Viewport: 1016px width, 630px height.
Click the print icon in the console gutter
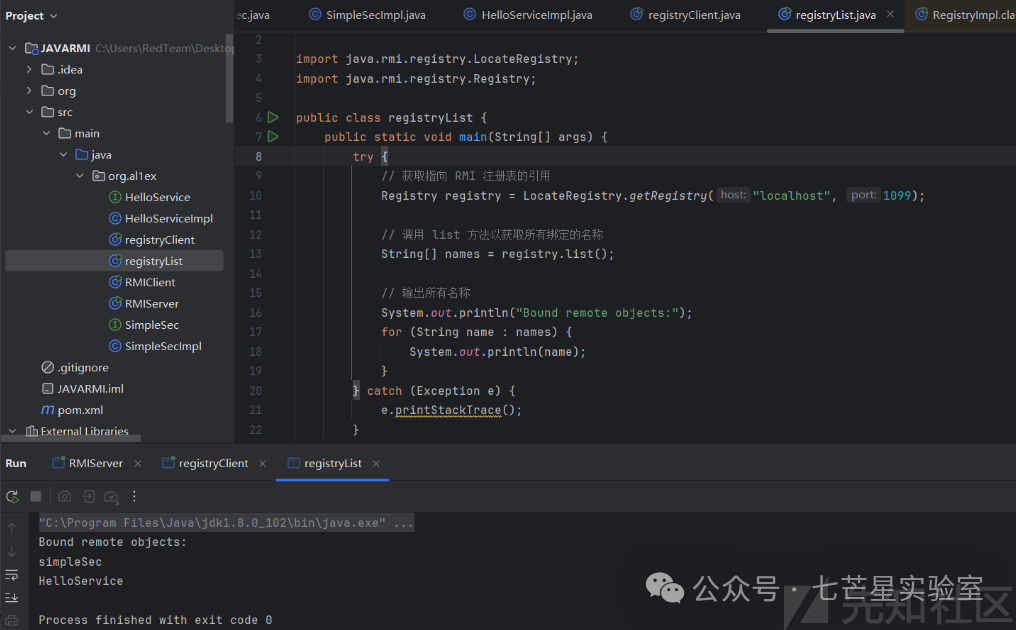coord(12,621)
